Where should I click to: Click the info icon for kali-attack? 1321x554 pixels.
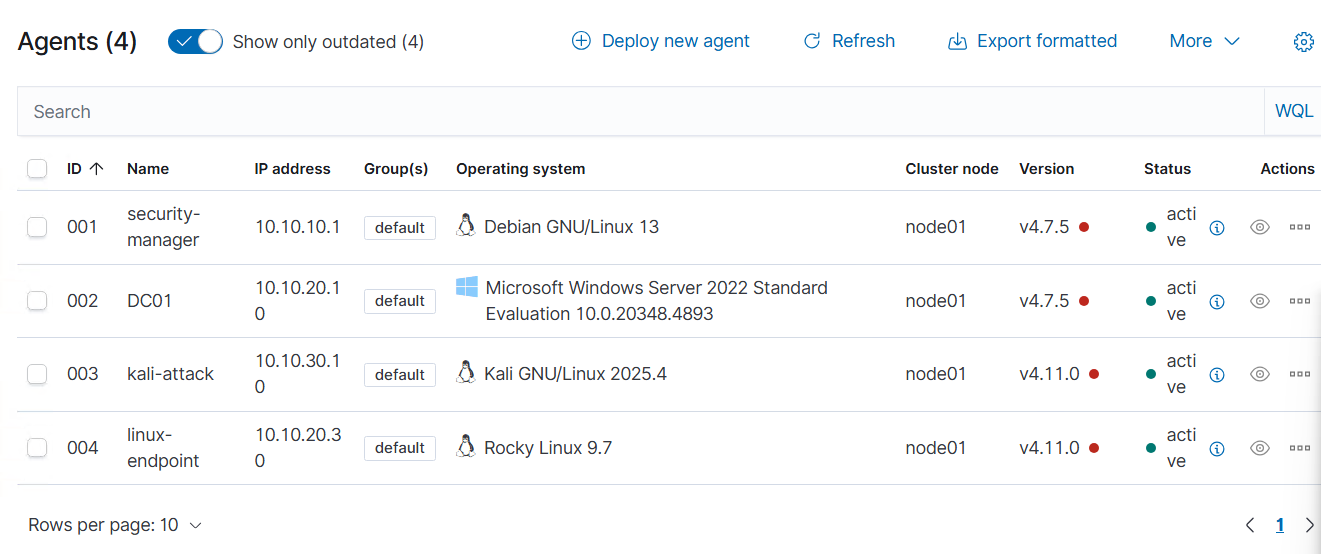click(1217, 375)
